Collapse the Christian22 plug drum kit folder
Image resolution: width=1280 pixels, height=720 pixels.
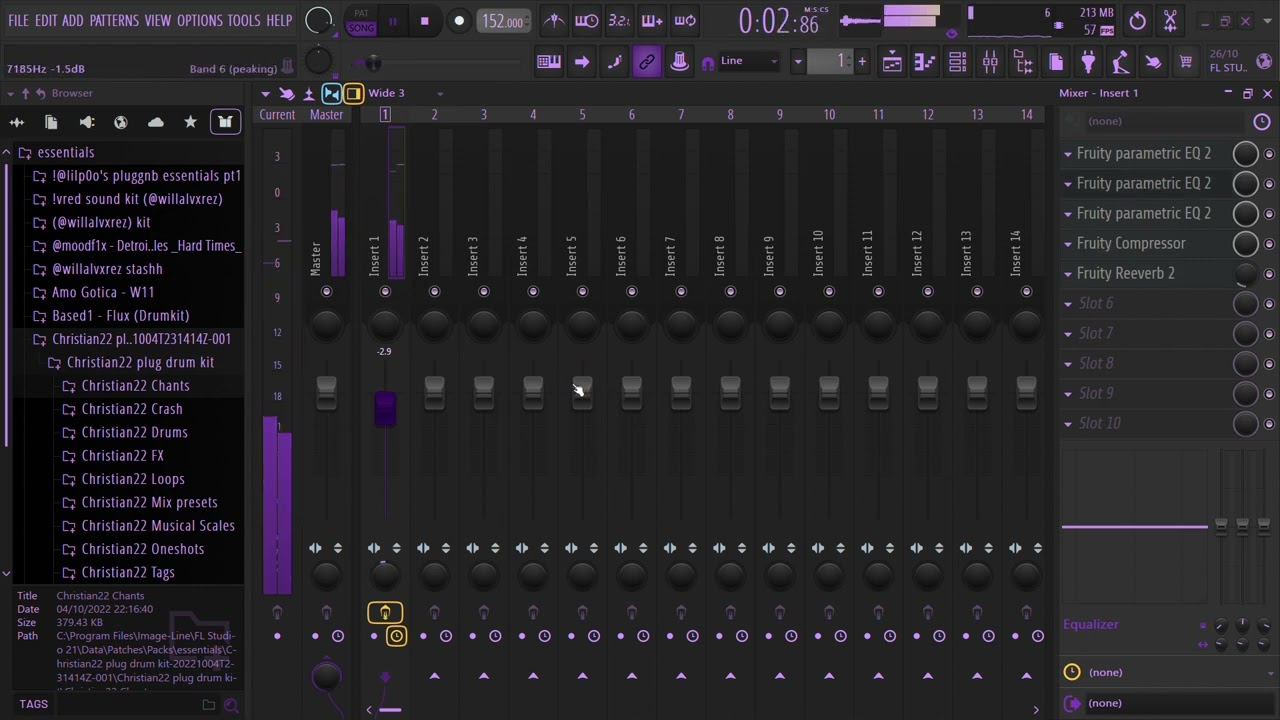point(140,362)
